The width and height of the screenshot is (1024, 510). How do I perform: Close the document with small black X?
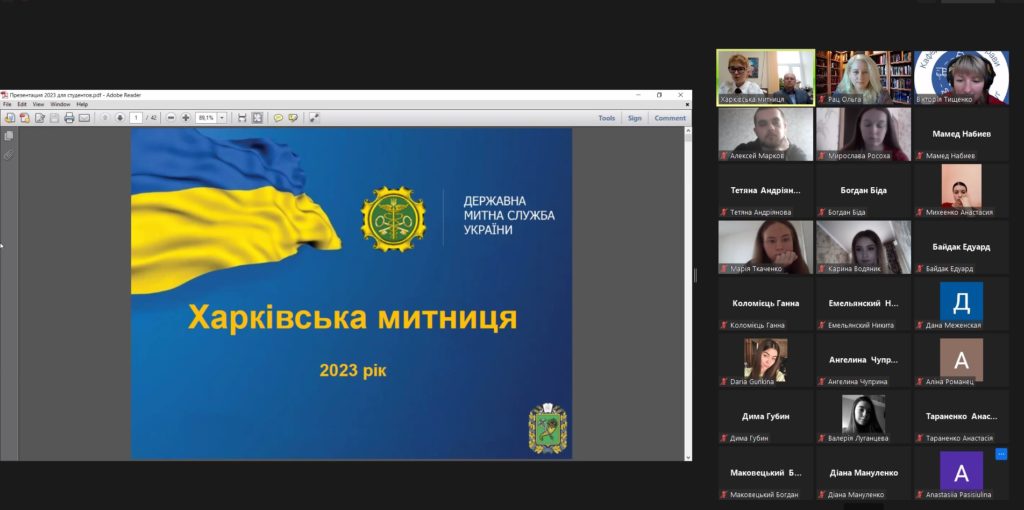687,104
